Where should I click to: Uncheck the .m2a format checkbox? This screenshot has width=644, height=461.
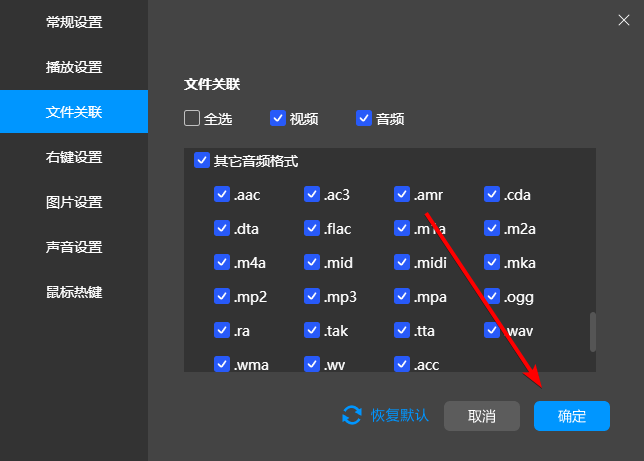492,228
